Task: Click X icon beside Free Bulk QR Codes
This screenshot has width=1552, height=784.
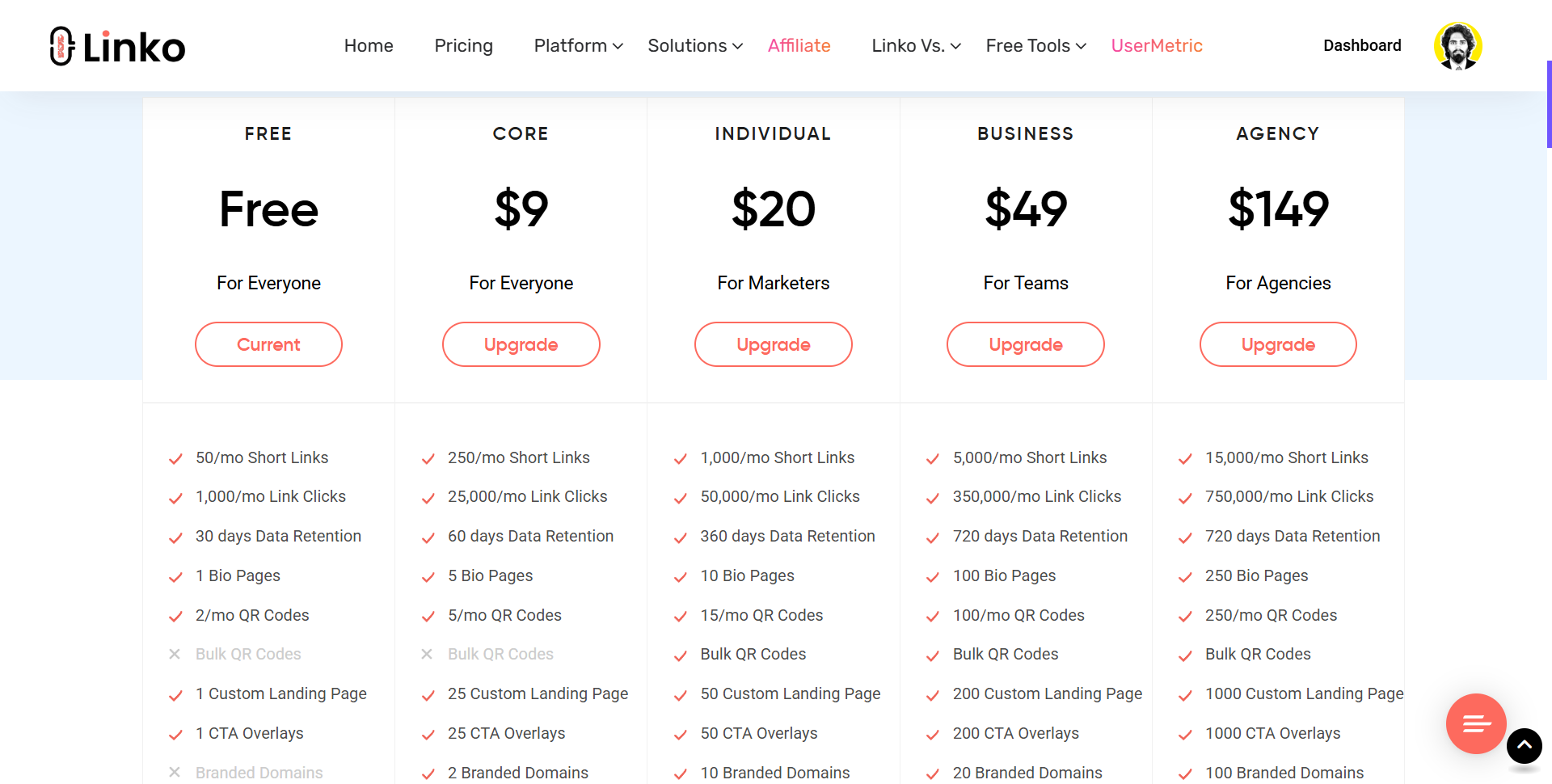Action: click(x=175, y=654)
